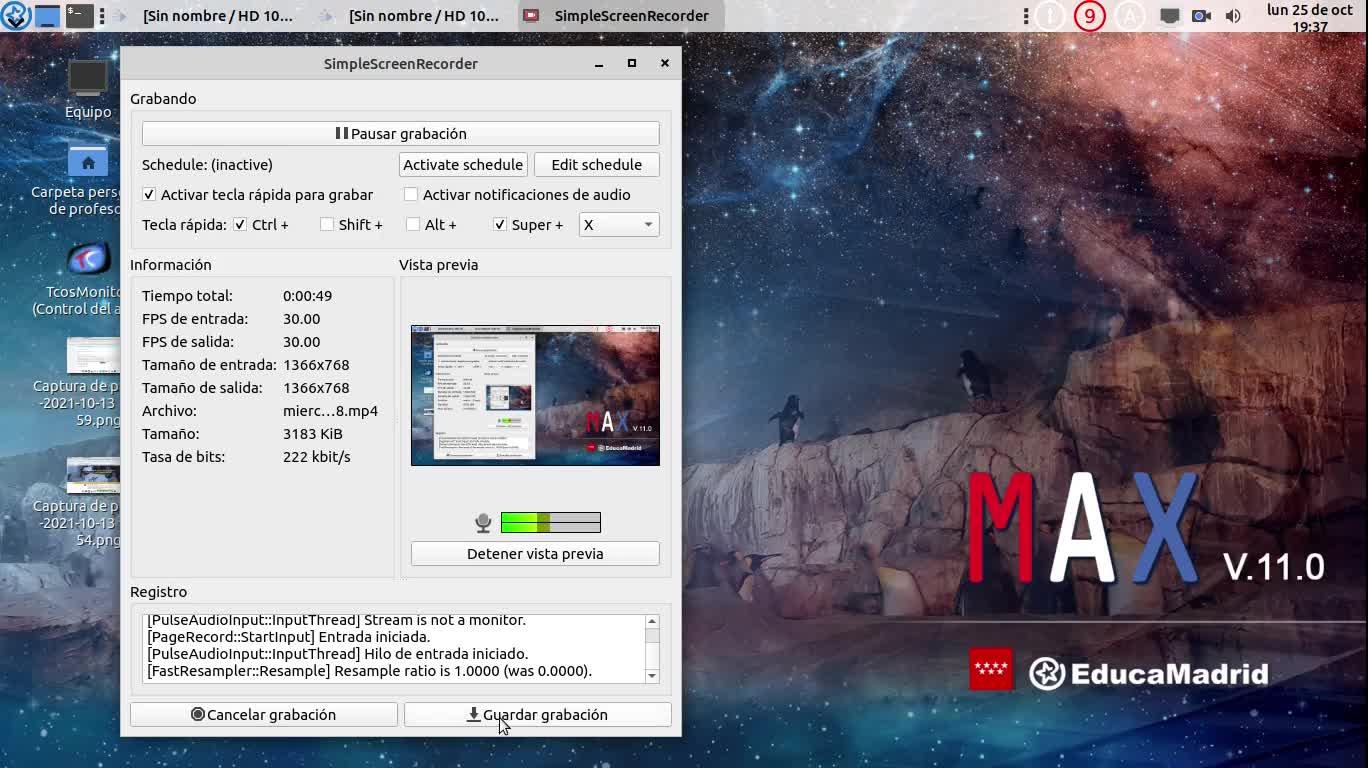Click the circled A tray indicator
1368x768 pixels.
[1130, 16]
